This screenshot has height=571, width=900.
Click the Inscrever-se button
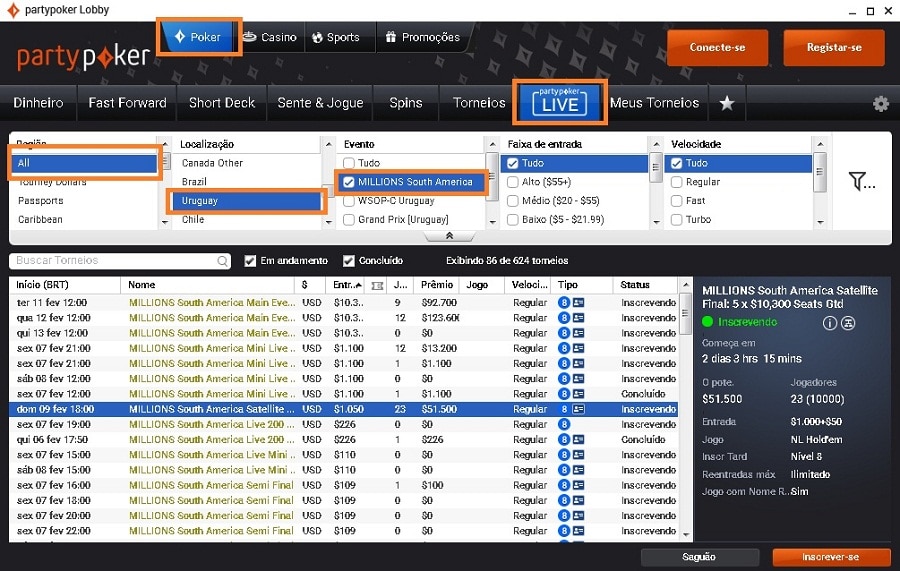point(831,557)
